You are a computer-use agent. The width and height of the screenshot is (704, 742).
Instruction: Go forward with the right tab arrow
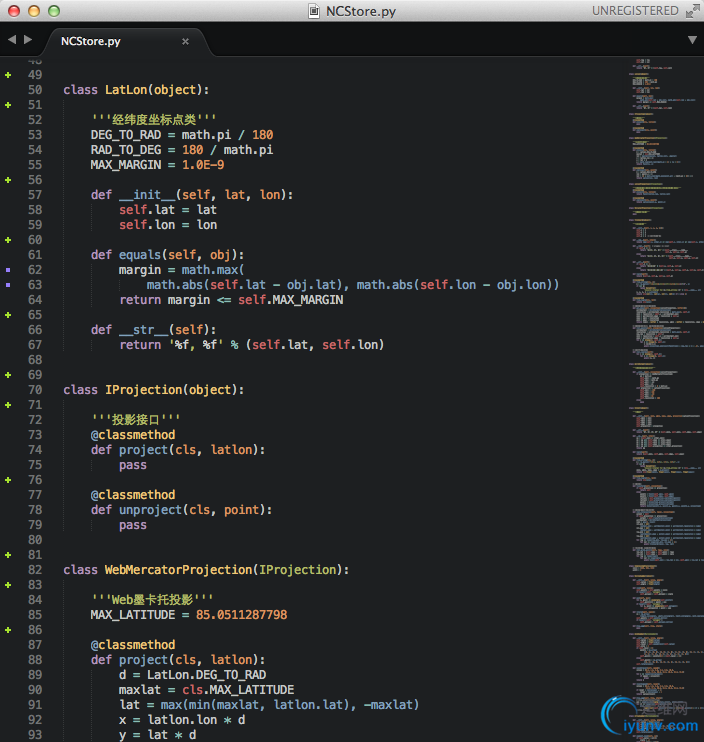(28, 40)
